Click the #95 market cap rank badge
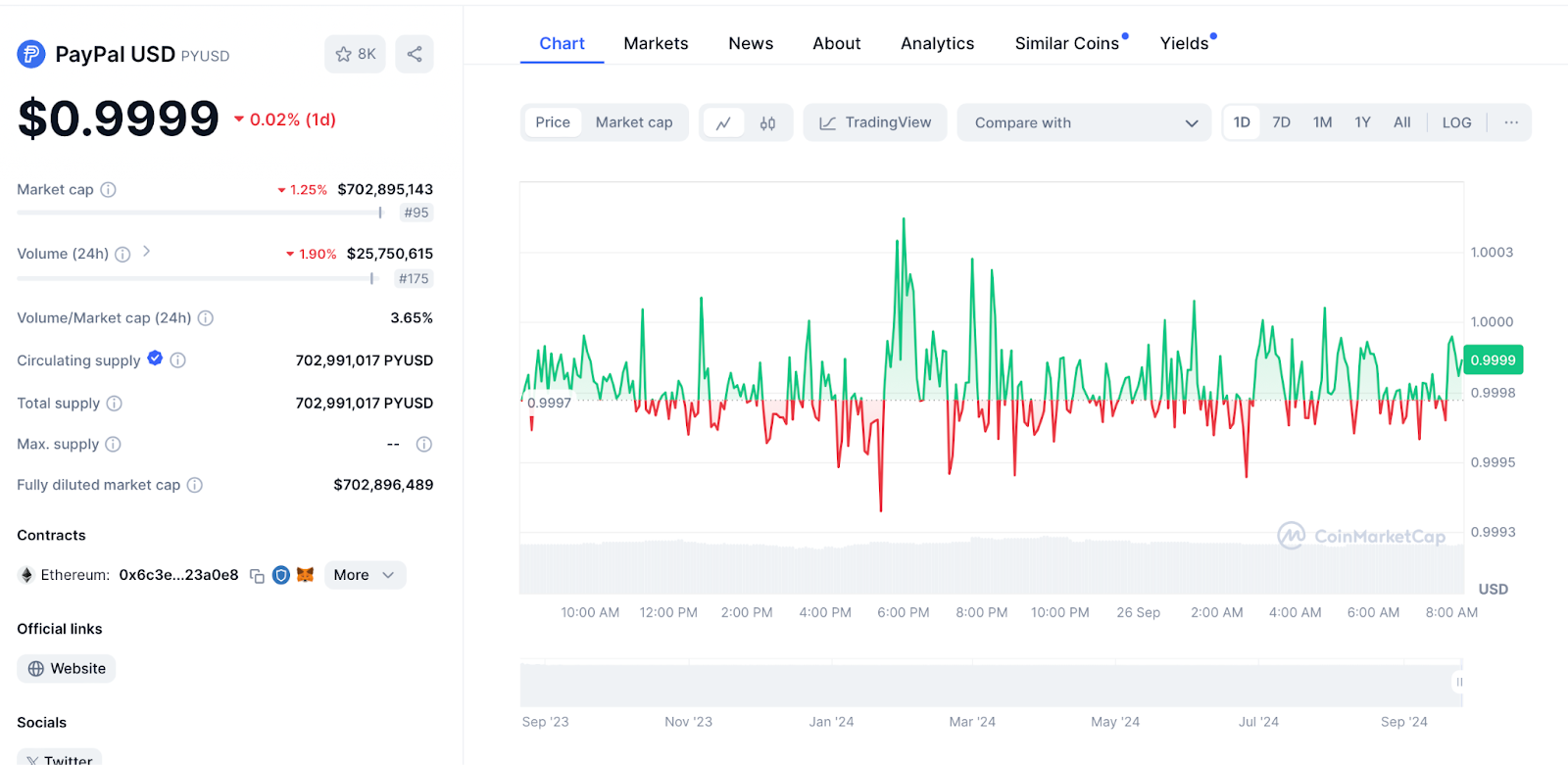The height and width of the screenshot is (765, 1568). (x=416, y=213)
